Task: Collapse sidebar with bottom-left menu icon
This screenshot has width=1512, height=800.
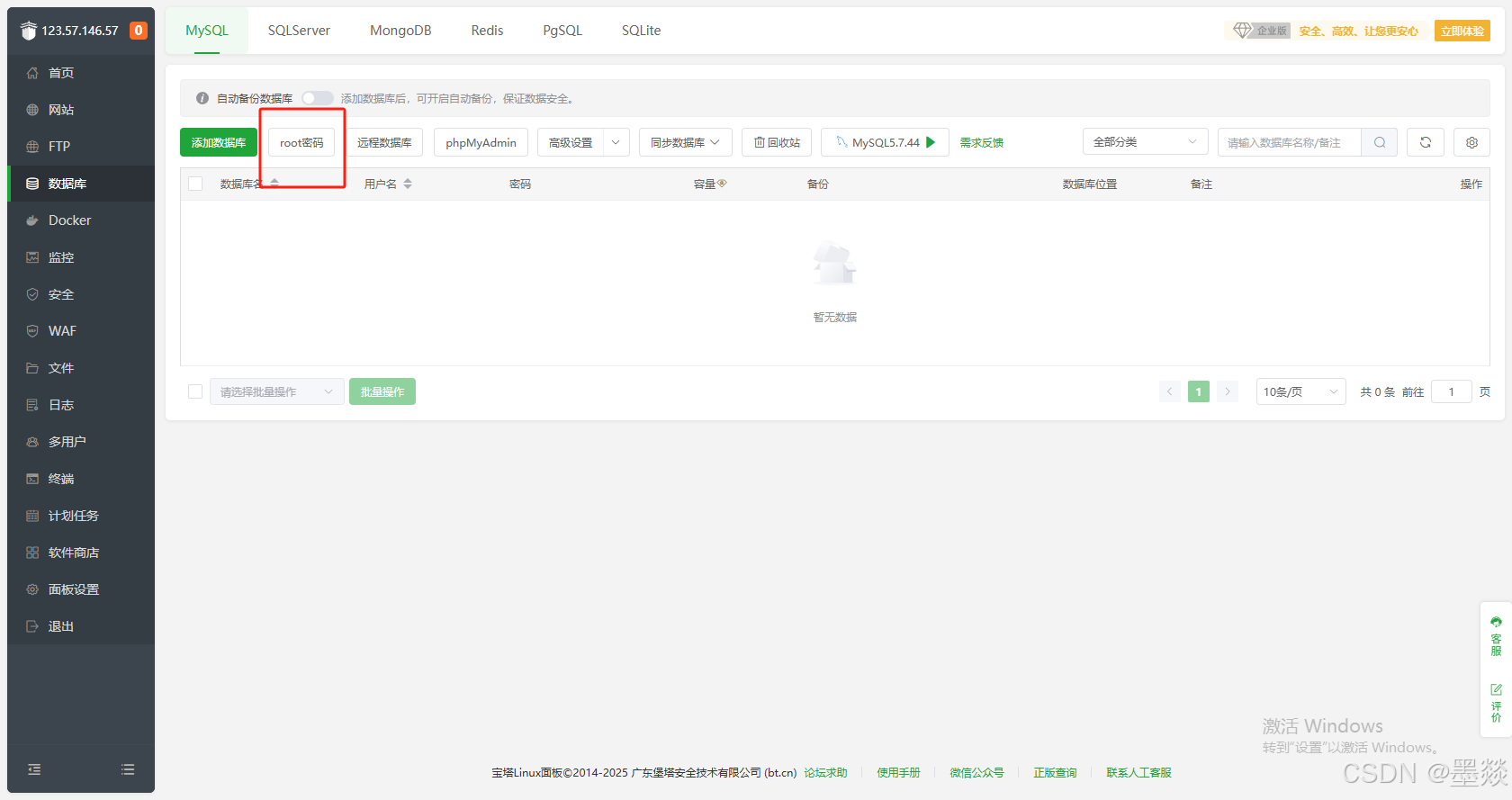Action: pyautogui.click(x=34, y=769)
